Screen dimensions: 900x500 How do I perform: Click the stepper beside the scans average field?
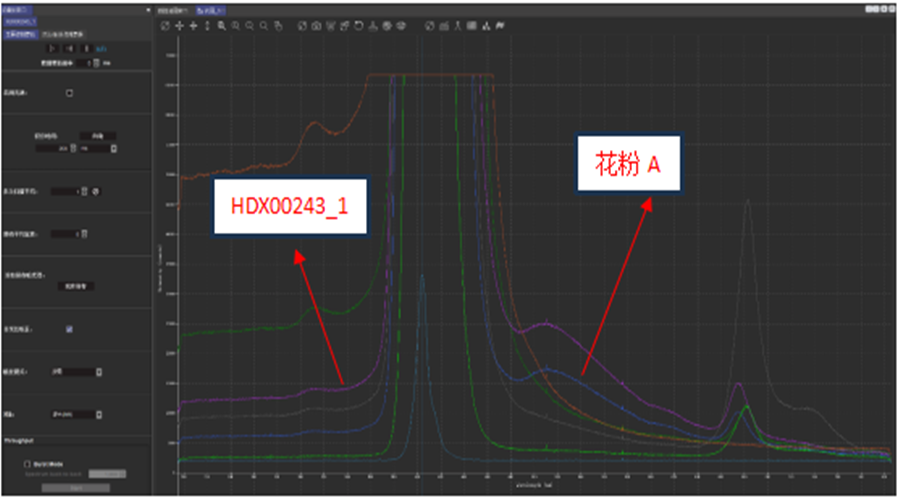85,191
